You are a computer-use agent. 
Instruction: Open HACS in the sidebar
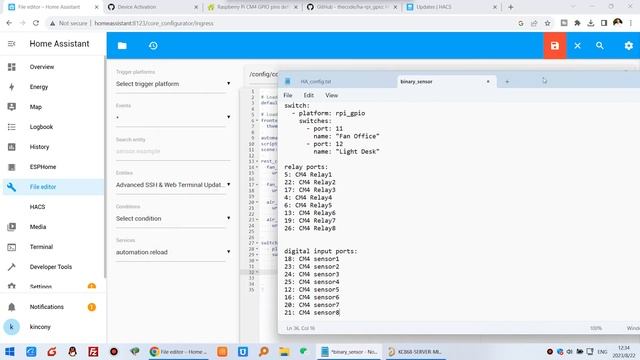click(53, 207)
